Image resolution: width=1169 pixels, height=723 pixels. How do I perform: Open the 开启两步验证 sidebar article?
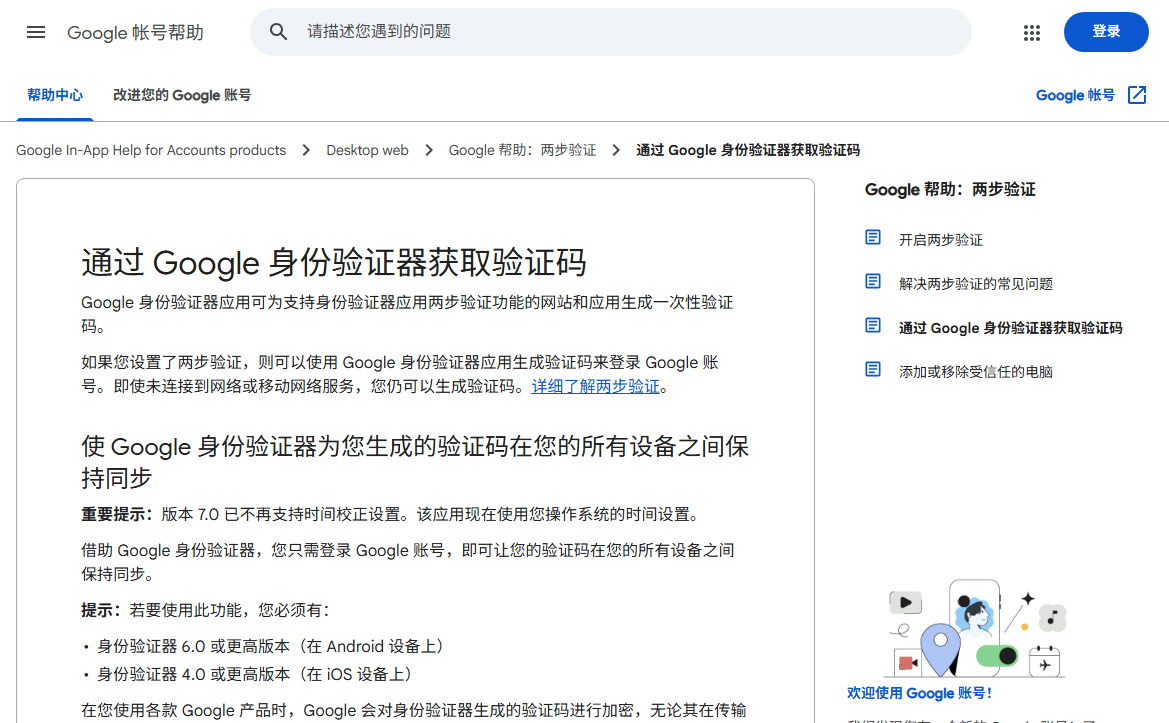[x=940, y=239]
